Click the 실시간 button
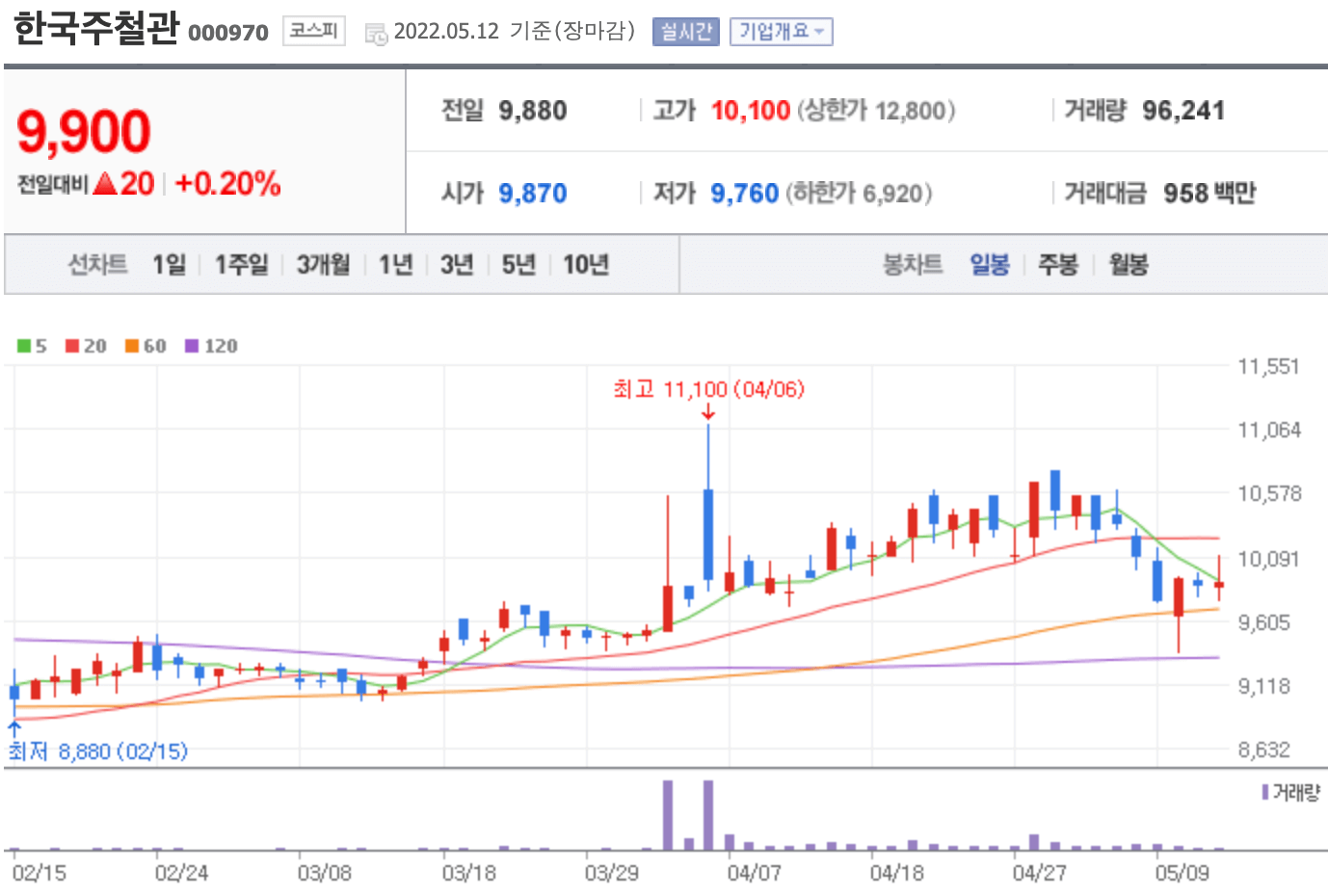Screen dimensions: 1328x896 coord(685,32)
